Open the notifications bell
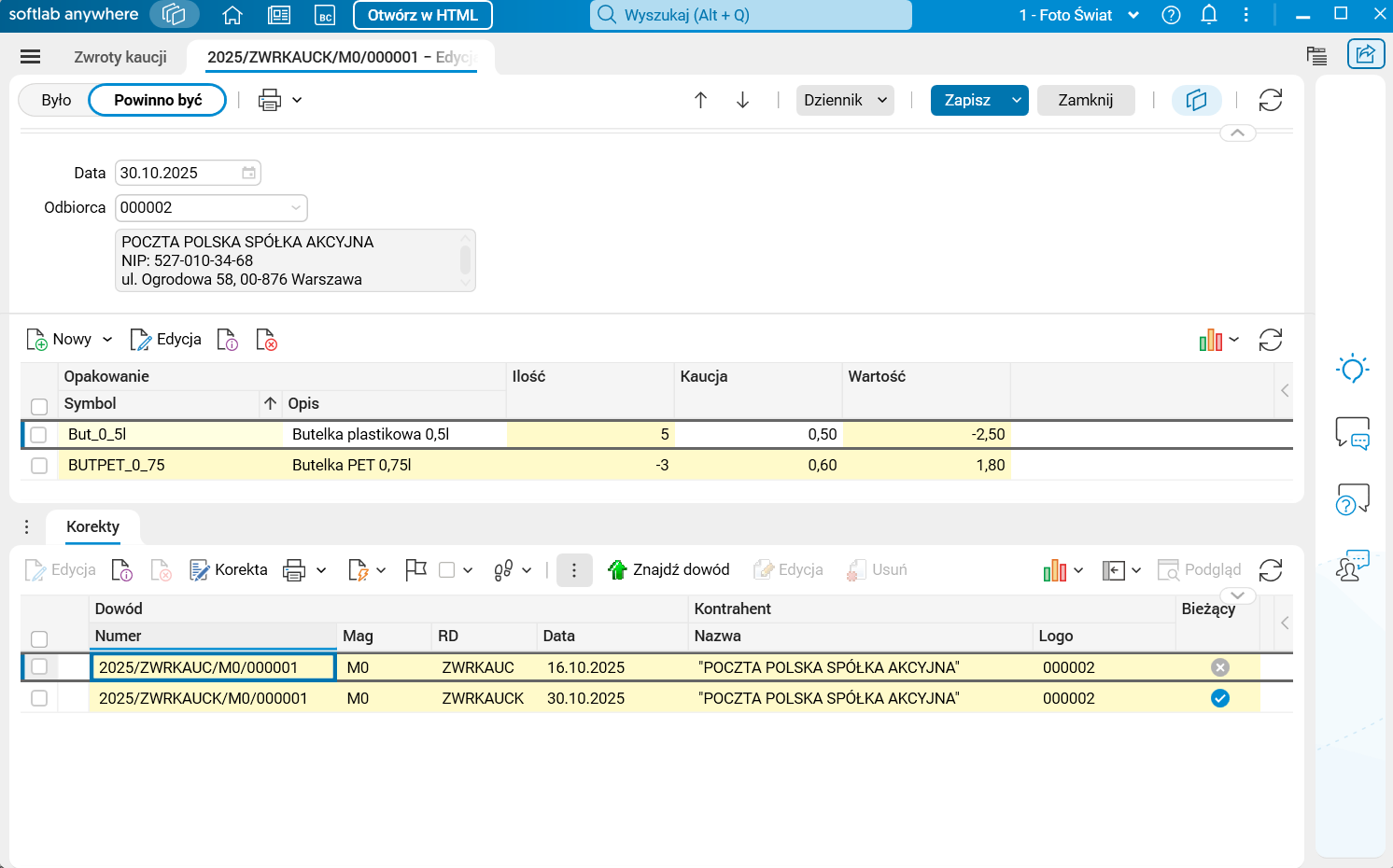The image size is (1393, 868). 1208,15
